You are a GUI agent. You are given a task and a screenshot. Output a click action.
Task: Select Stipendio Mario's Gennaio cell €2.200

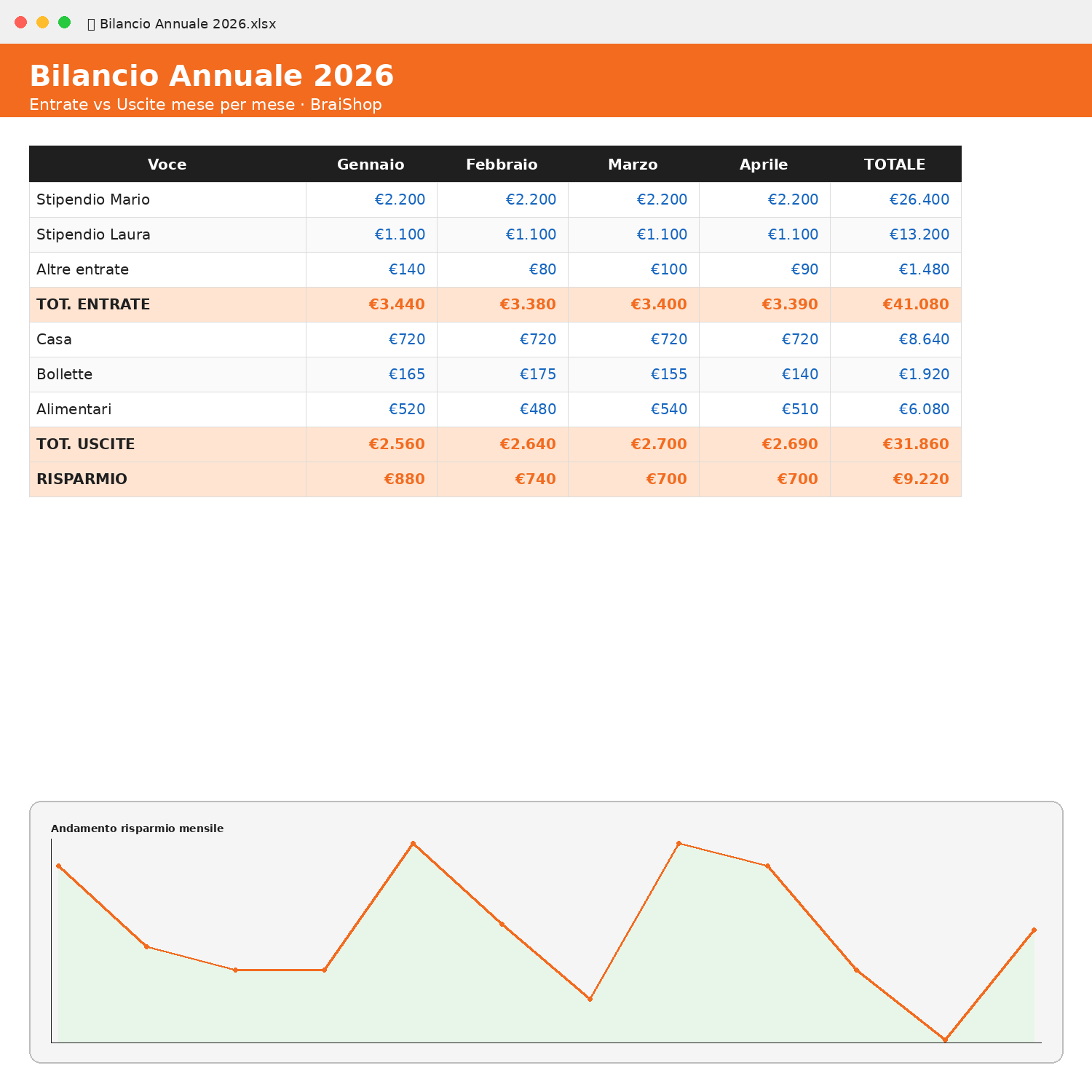click(371, 199)
